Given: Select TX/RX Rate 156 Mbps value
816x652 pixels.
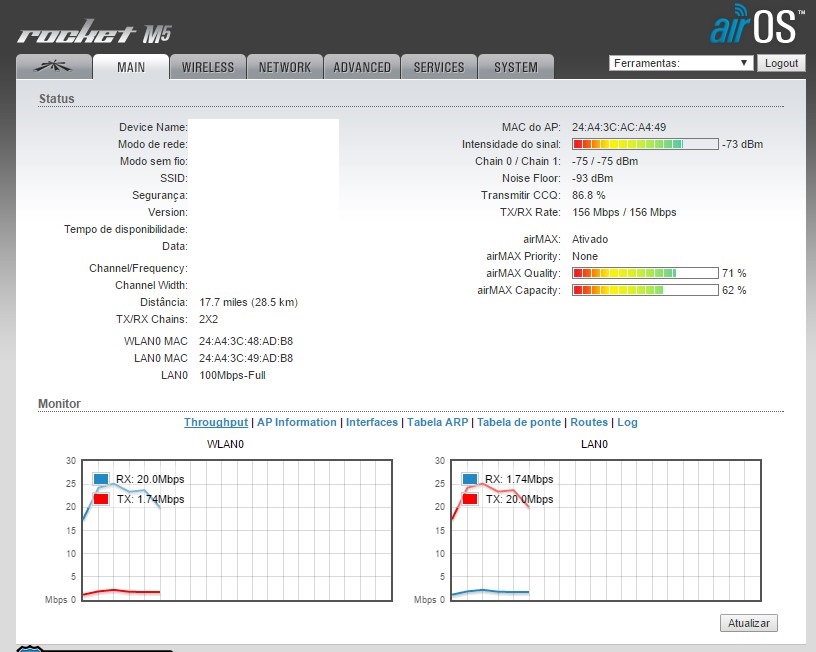Looking at the screenshot, I should point(624,212).
